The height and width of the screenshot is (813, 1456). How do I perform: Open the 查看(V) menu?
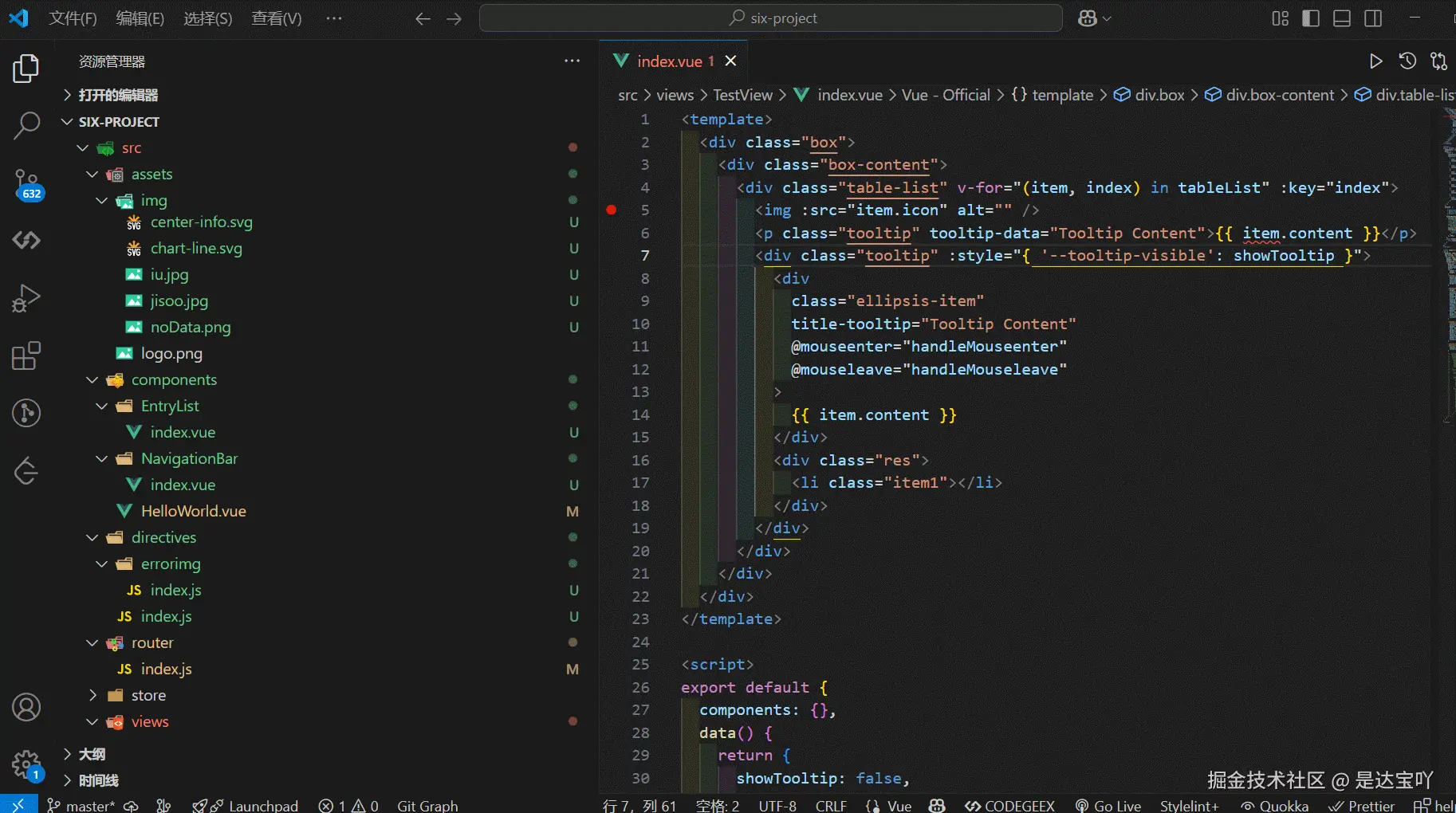[x=276, y=18]
